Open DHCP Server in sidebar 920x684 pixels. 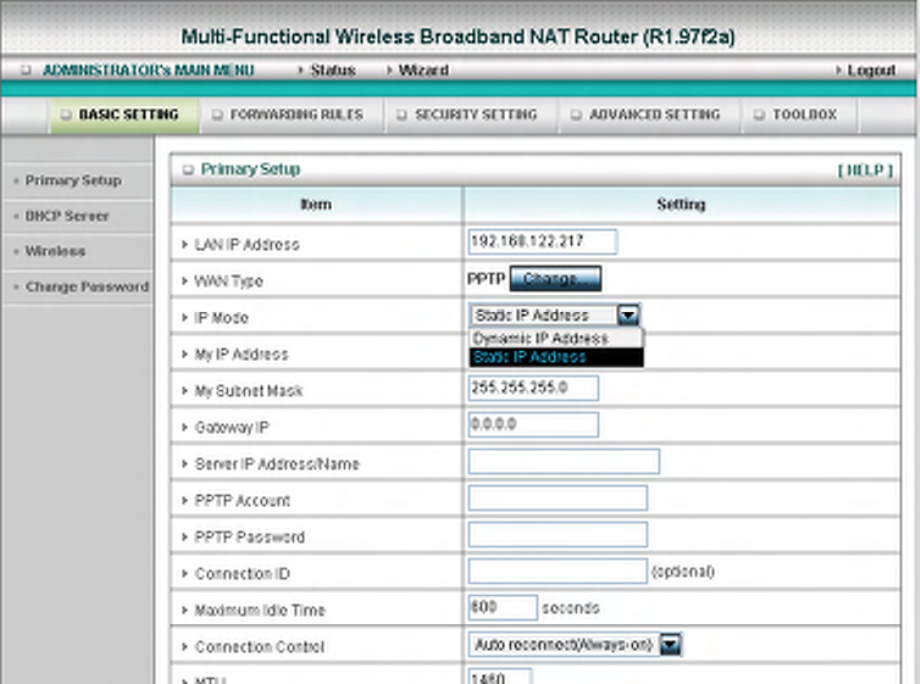67,216
